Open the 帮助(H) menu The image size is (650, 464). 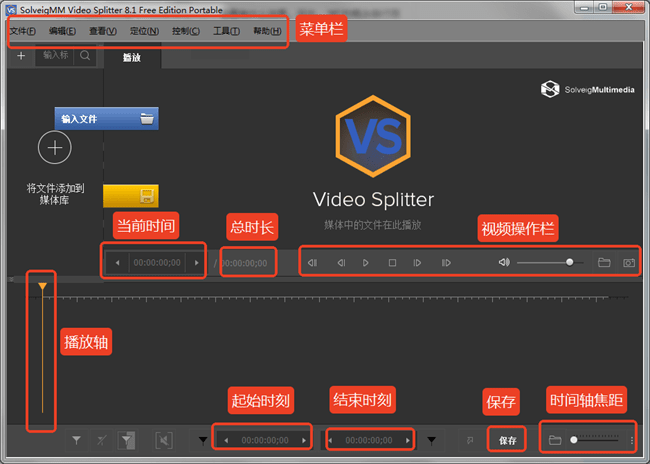point(267,31)
